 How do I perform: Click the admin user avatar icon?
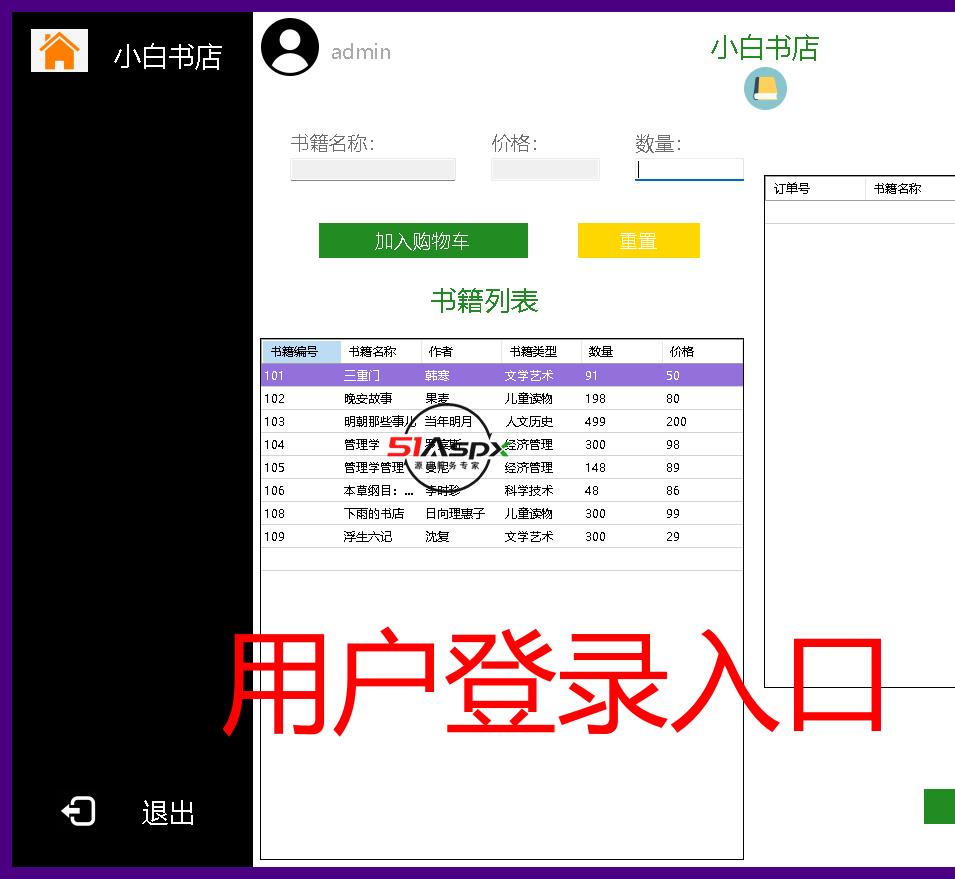pyautogui.click(x=290, y=47)
